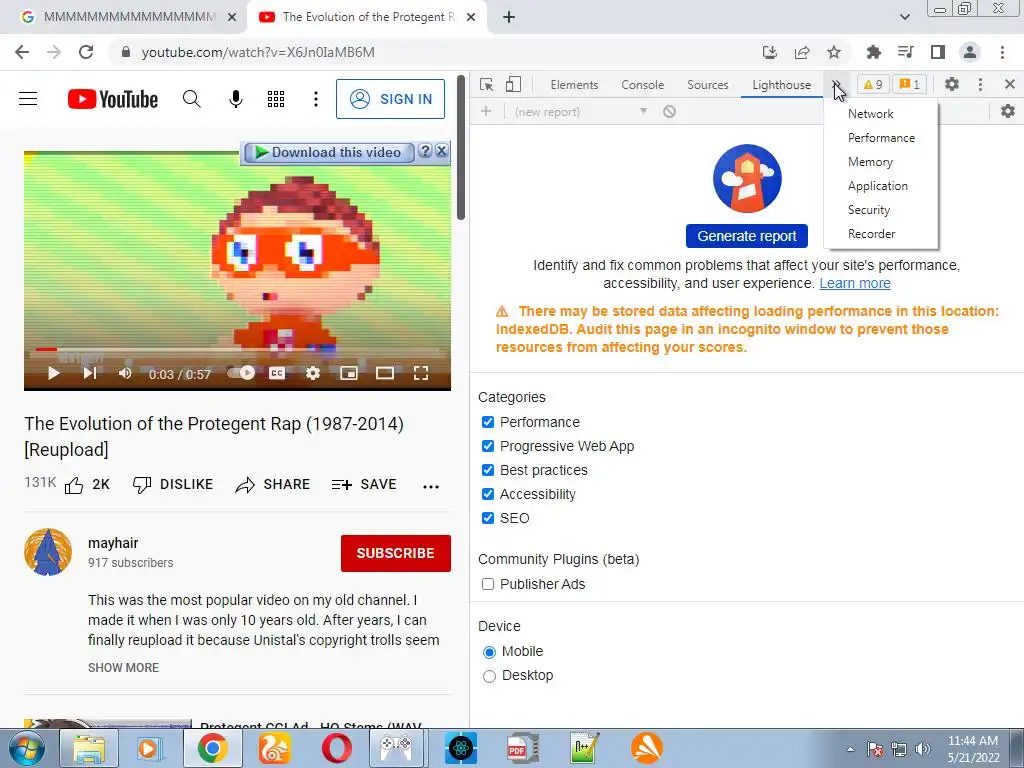Open more actions ellipsis under video
The image size is (1024, 768).
[x=431, y=487]
